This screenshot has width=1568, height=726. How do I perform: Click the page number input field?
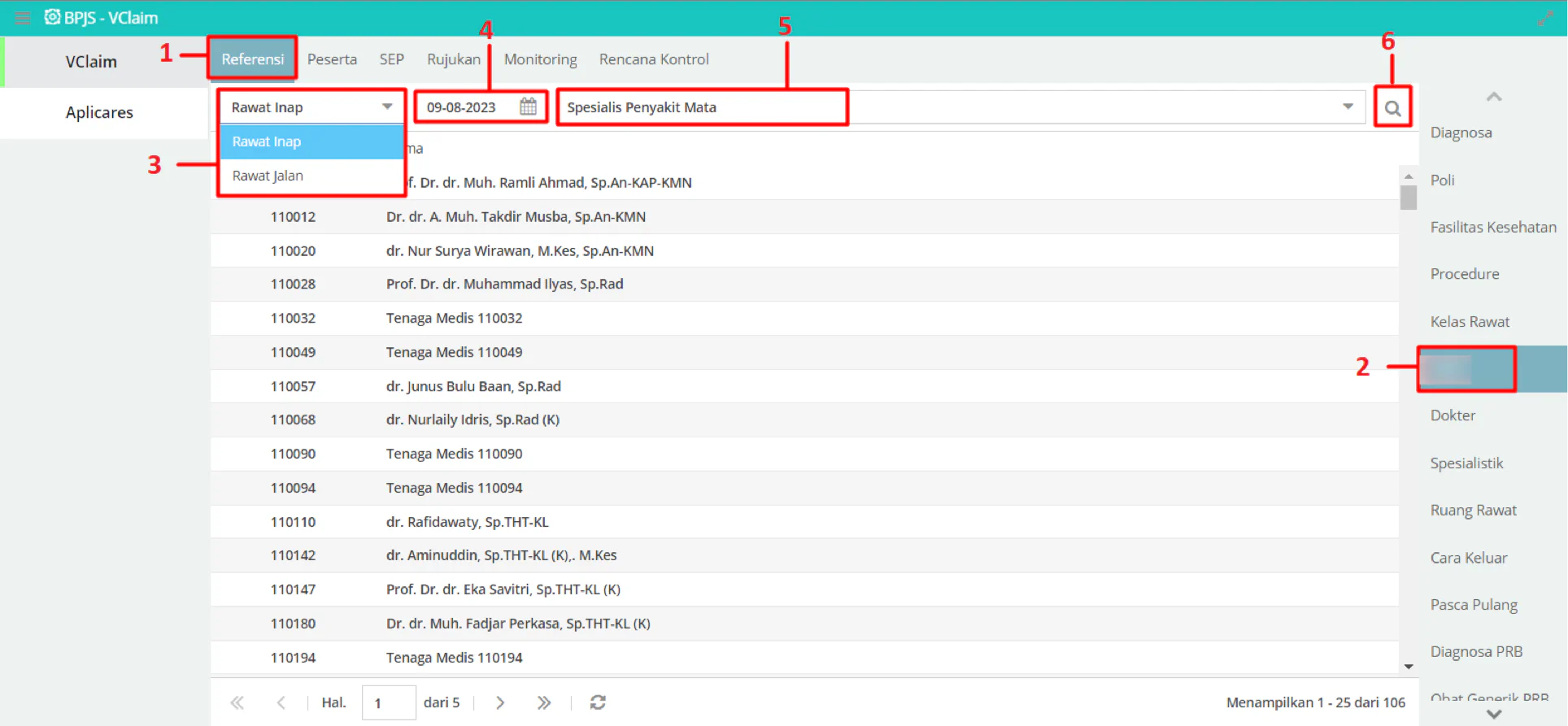click(x=389, y=702)
